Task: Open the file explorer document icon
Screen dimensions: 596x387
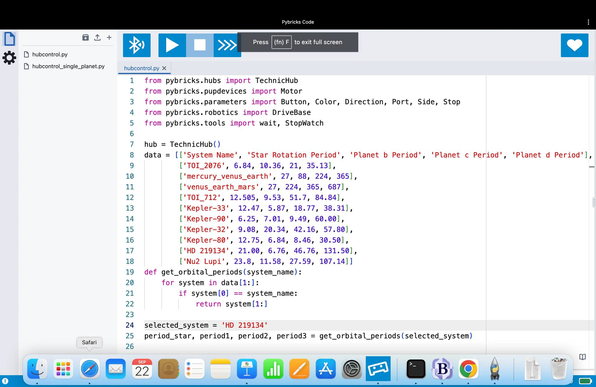Action: click(10, 39)
